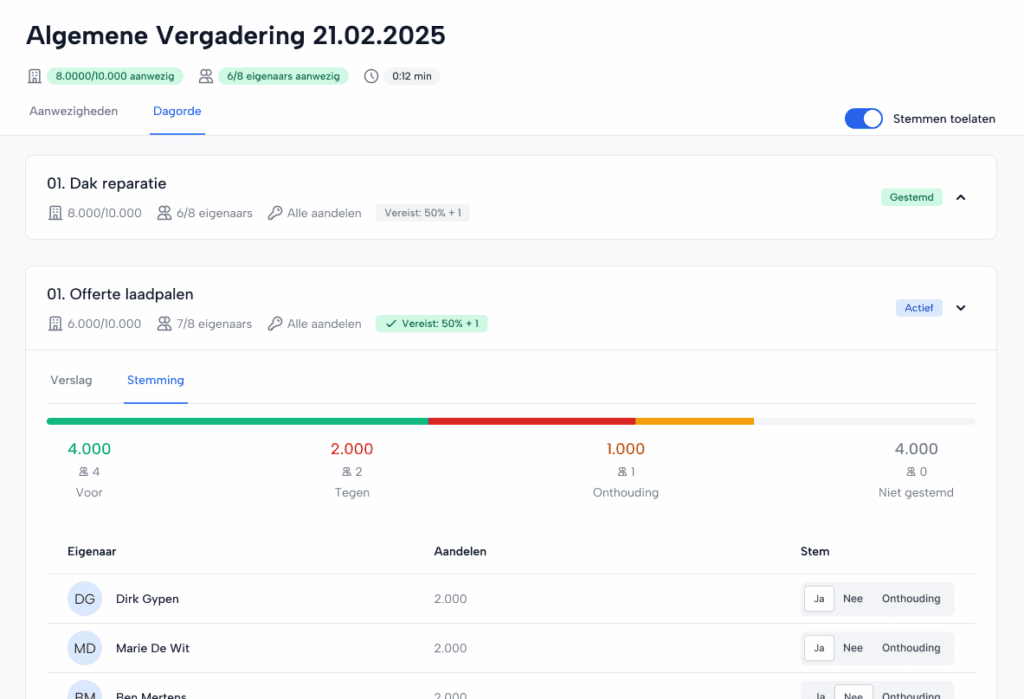The width and height of the screenshot is (1024, 699).
Task: Select Nee for Dirk Gypen's vote
Action: tap(852, 599)
